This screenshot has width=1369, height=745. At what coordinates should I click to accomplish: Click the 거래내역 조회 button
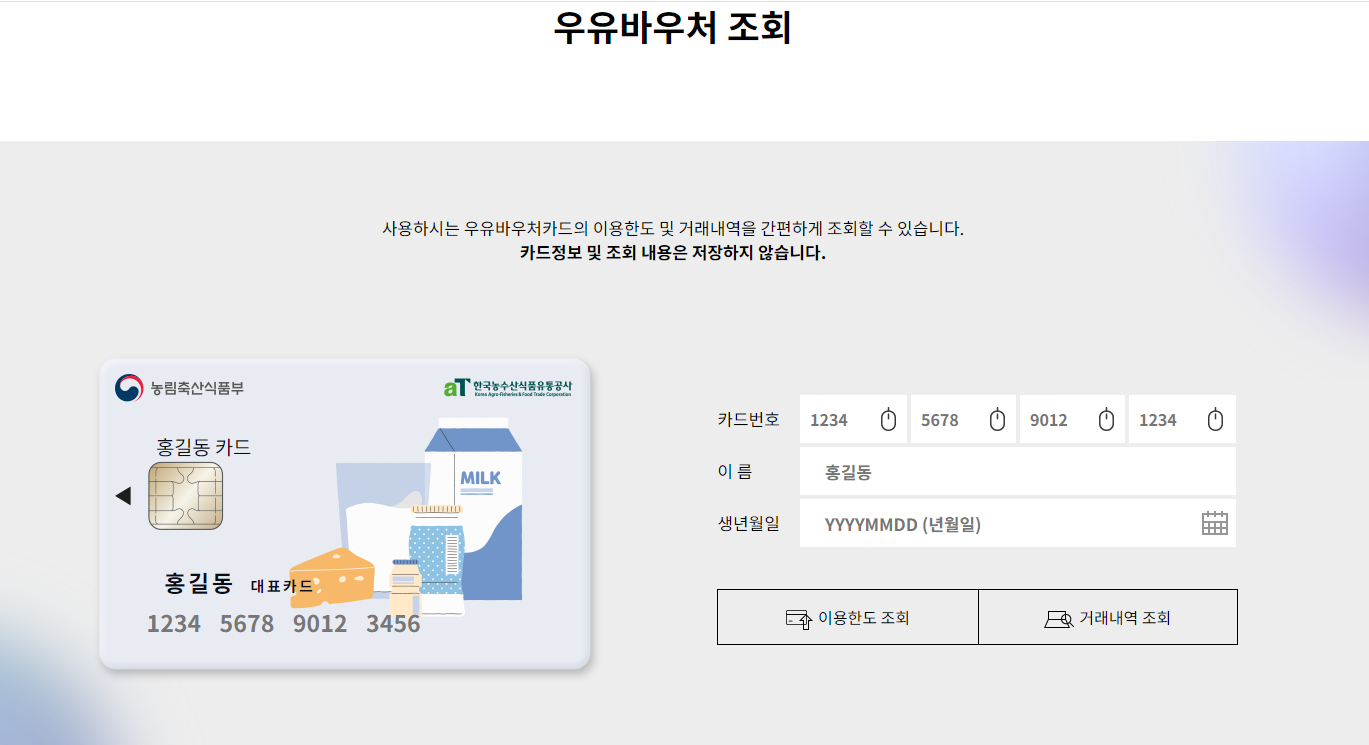coord(1108,617)
